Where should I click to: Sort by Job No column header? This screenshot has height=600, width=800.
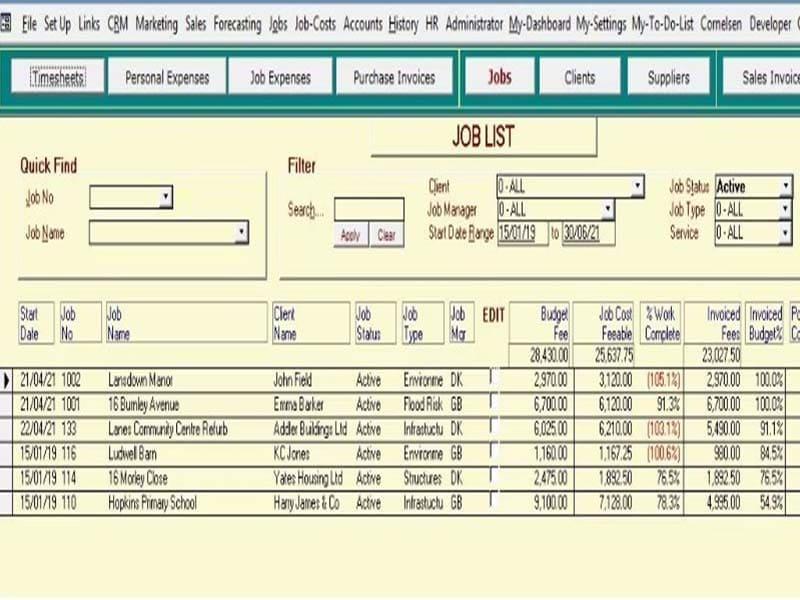coord(81,323)
